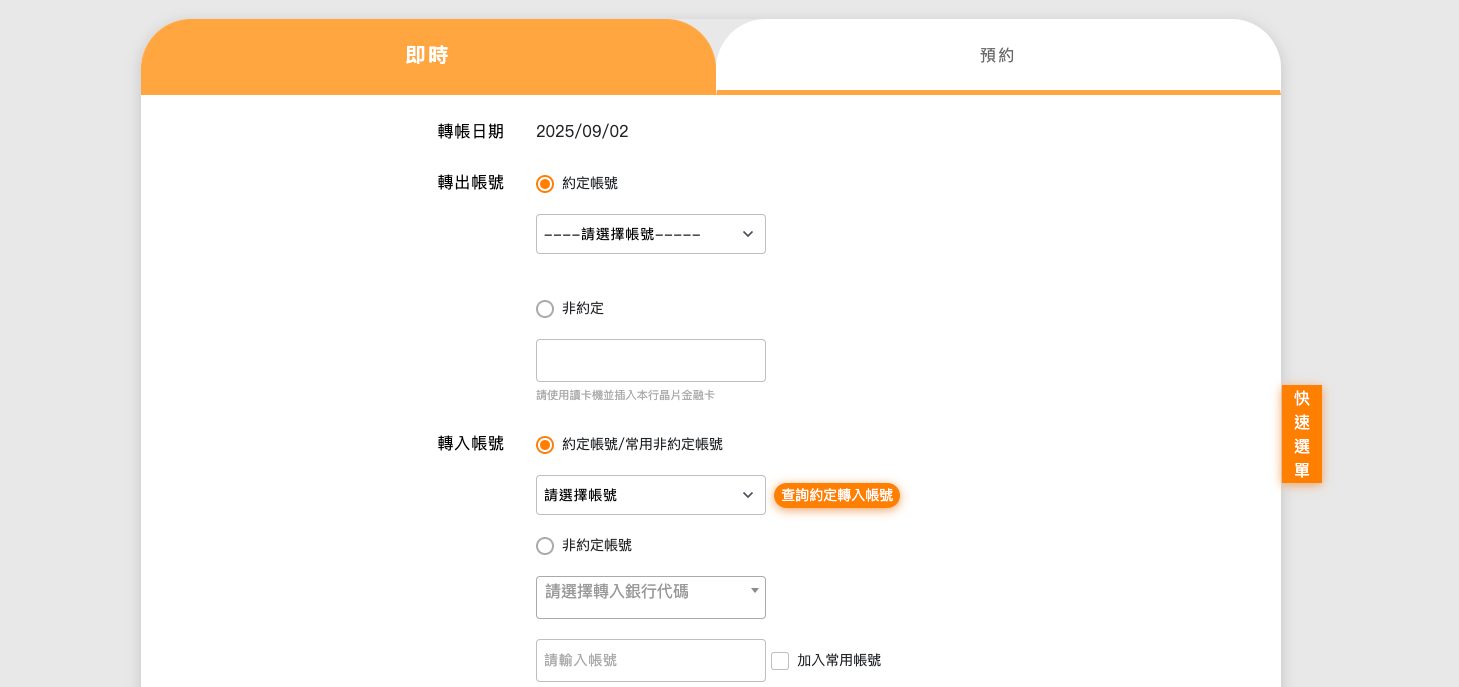Click chevron arrow in 轉出帳號 account selector
The height and width of the screenshot is (687, 1459).
pyautogui.click(x=748, y=234)
